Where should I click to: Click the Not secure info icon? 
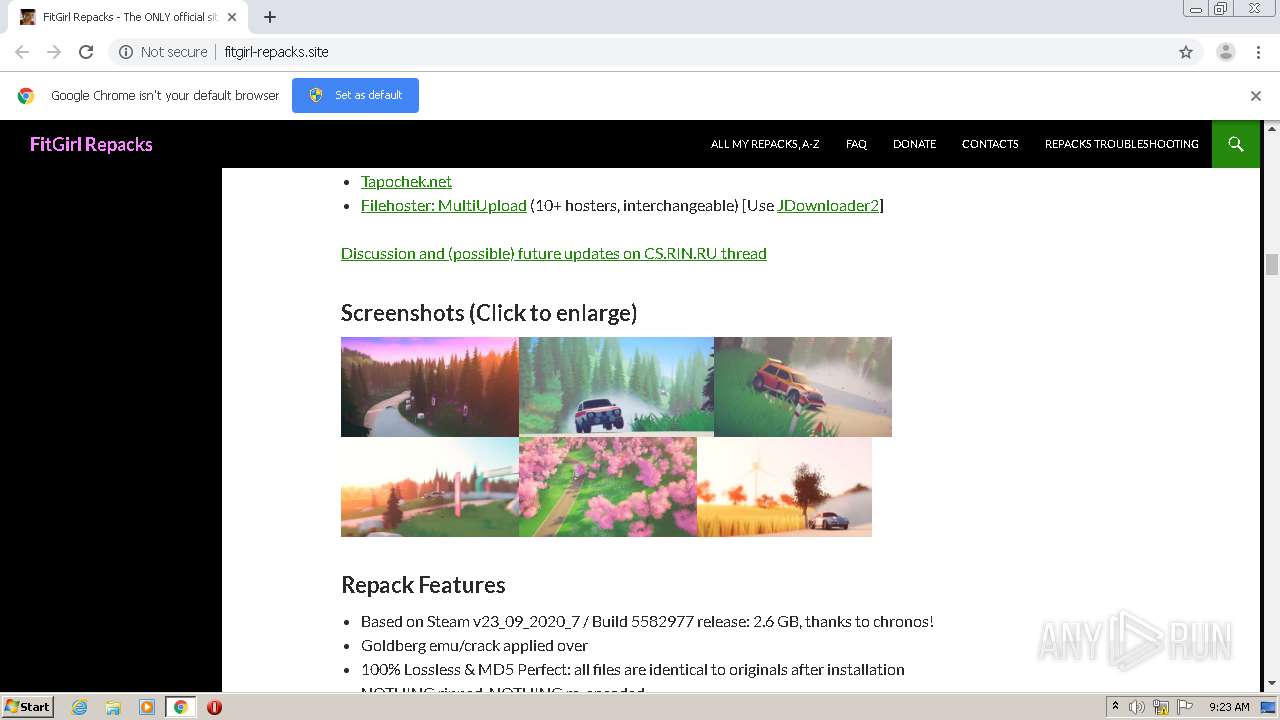(126, 52)
